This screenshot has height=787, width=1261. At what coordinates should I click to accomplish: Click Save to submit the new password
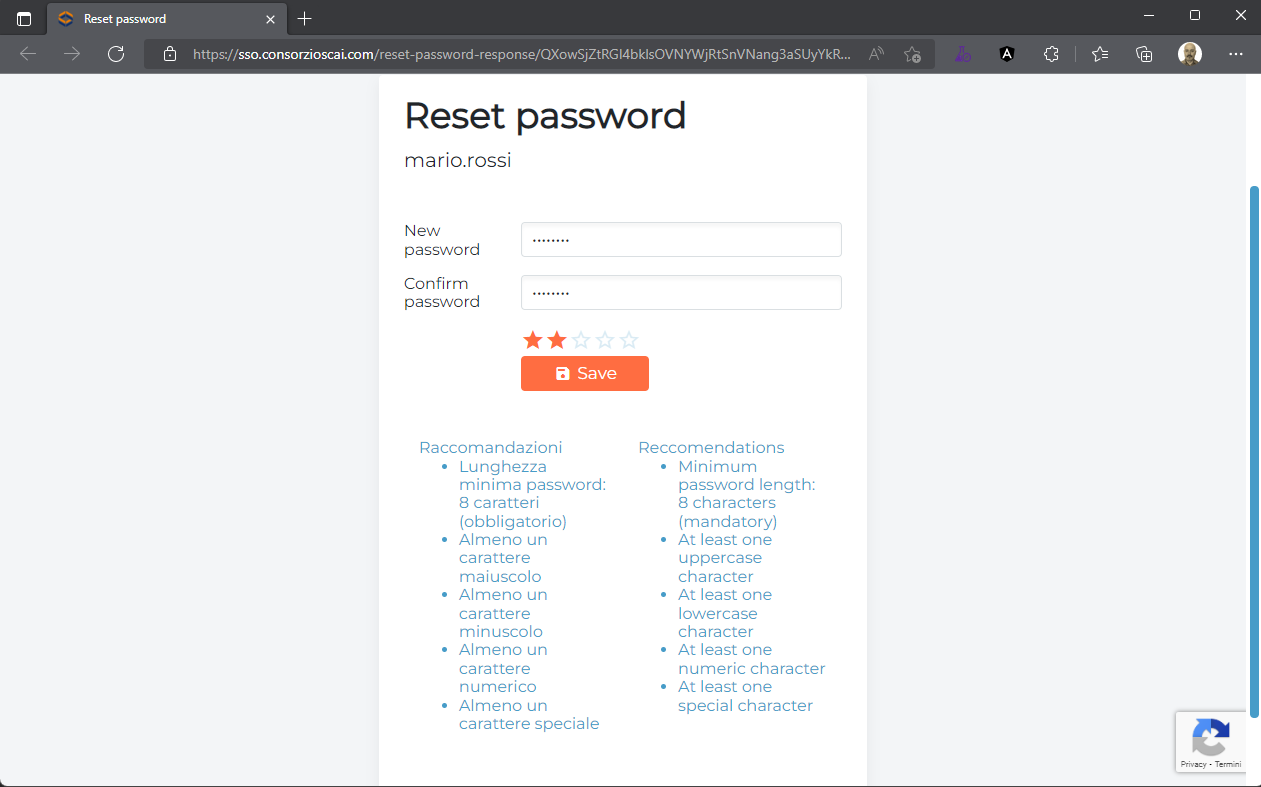click(x=584, y=373)
